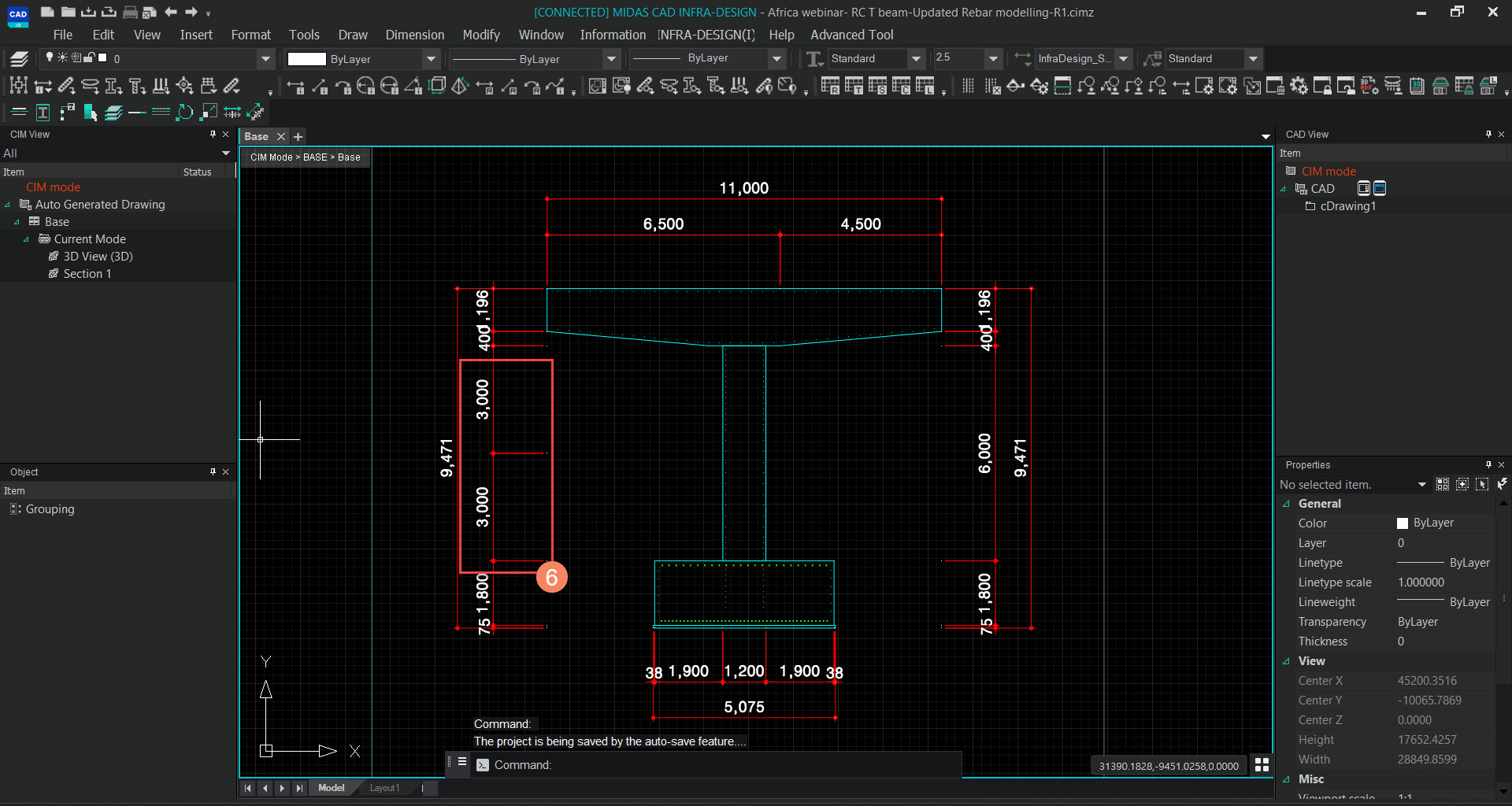
Task: Select cDrawing1 in CAD View
Action: 1348,206
